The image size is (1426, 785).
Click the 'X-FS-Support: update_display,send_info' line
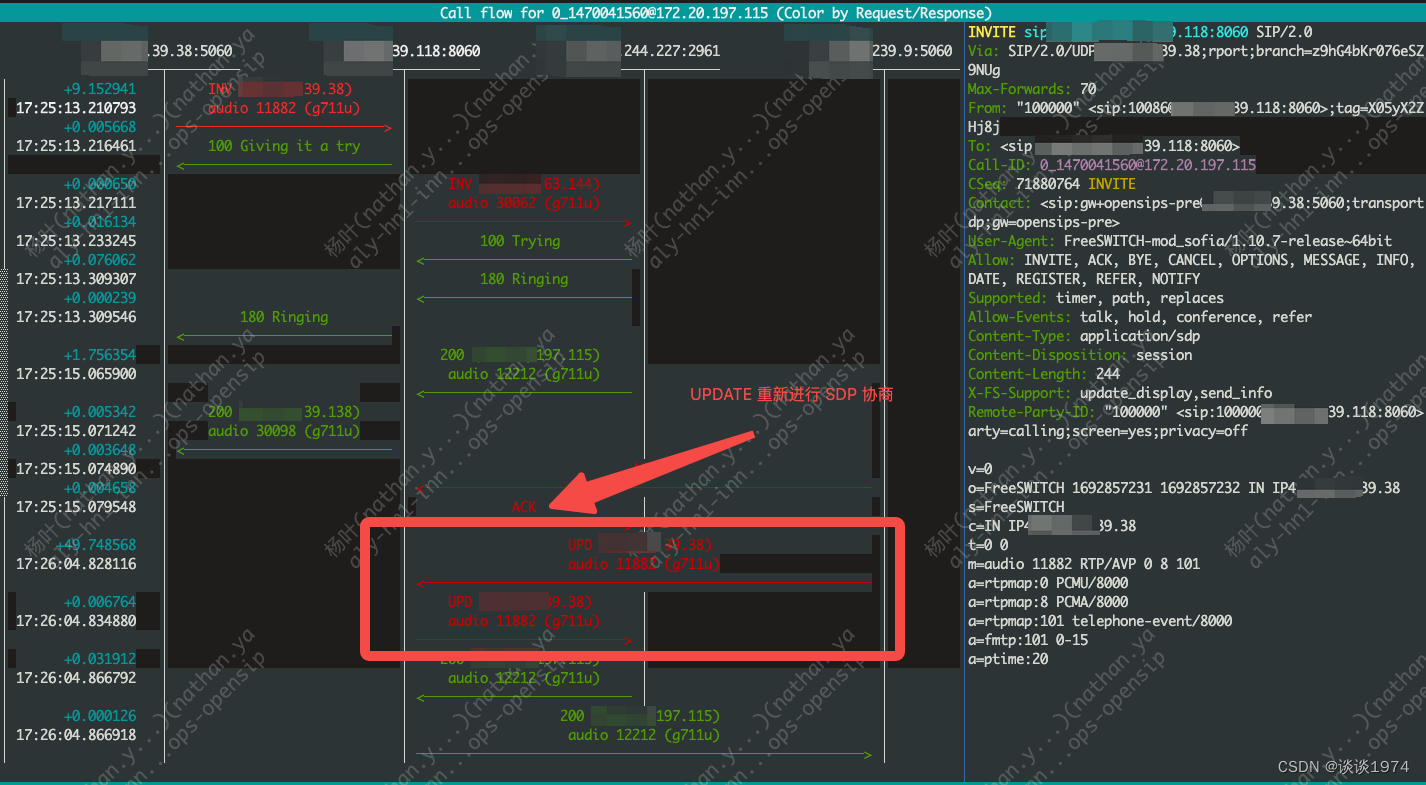pos(1120,393)
